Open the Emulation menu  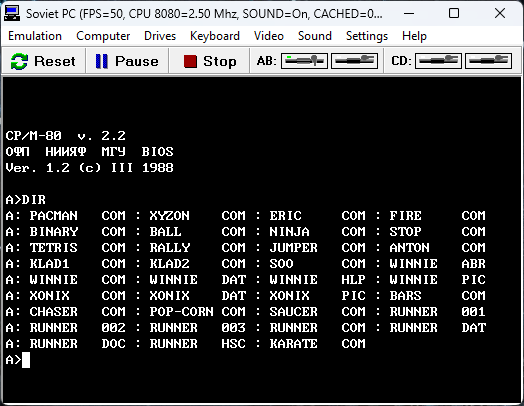pos(35,36)
